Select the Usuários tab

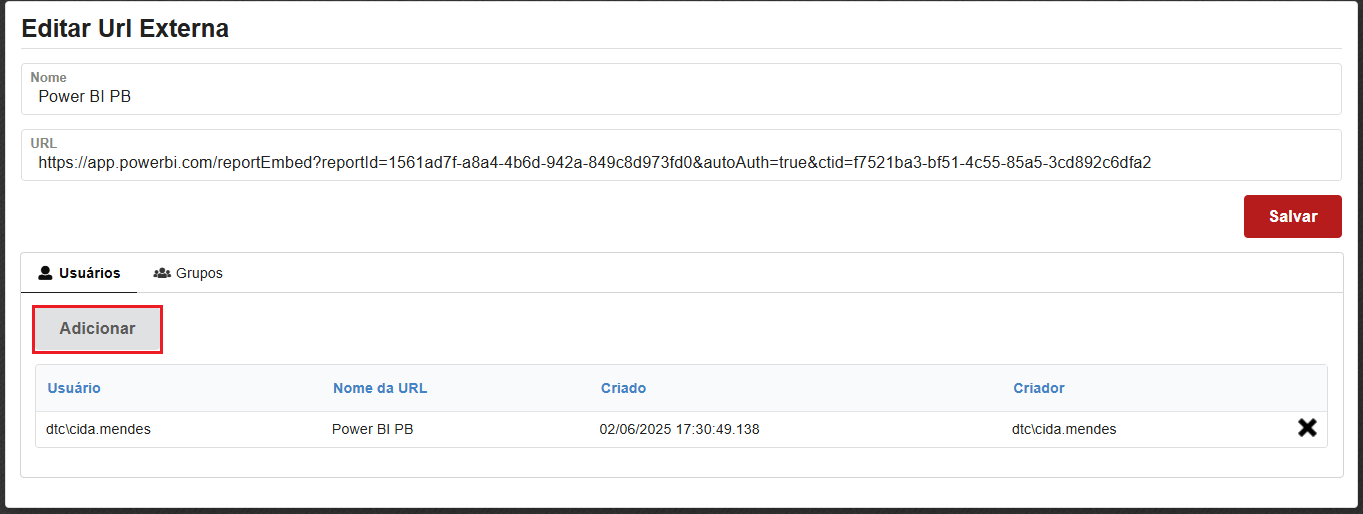[x=79, y=273]
